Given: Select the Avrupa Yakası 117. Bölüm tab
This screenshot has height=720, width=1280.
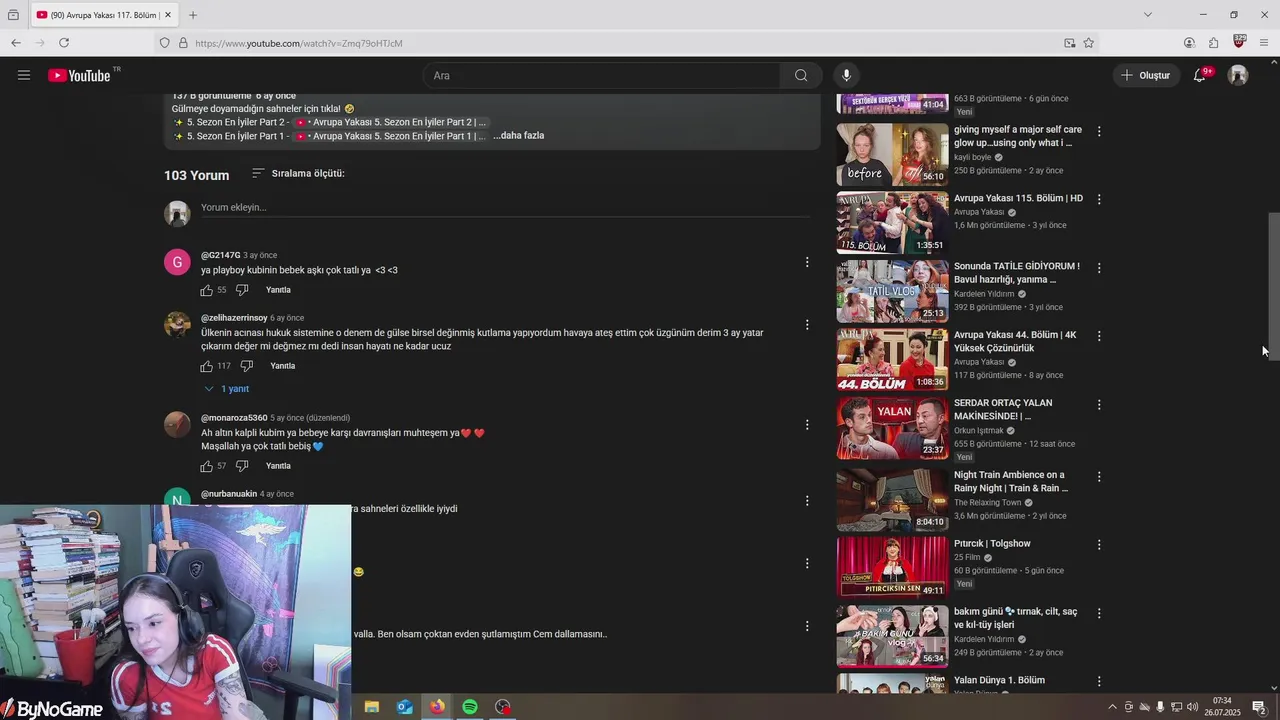Looking at the screenshot, I should pos(104,15).
